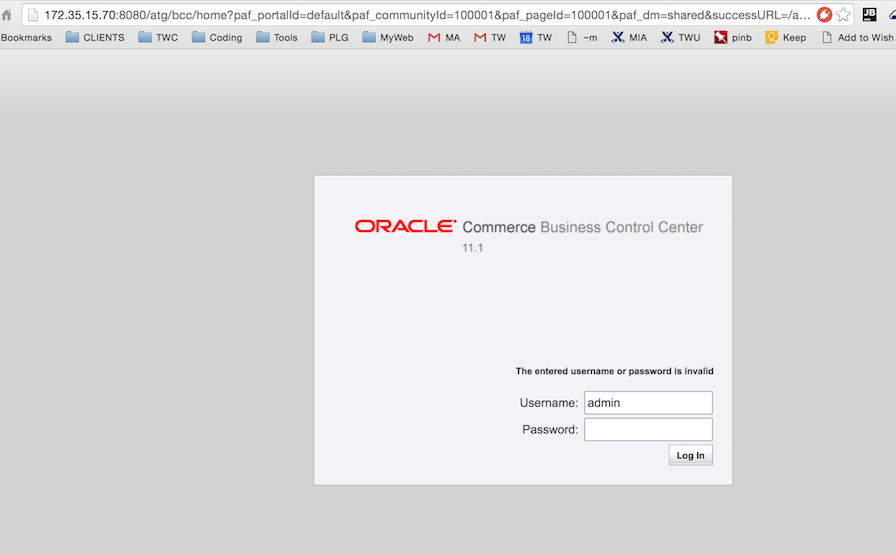Click the page icon in the address bar
This screenshot has height=554, width=896.
33,15
